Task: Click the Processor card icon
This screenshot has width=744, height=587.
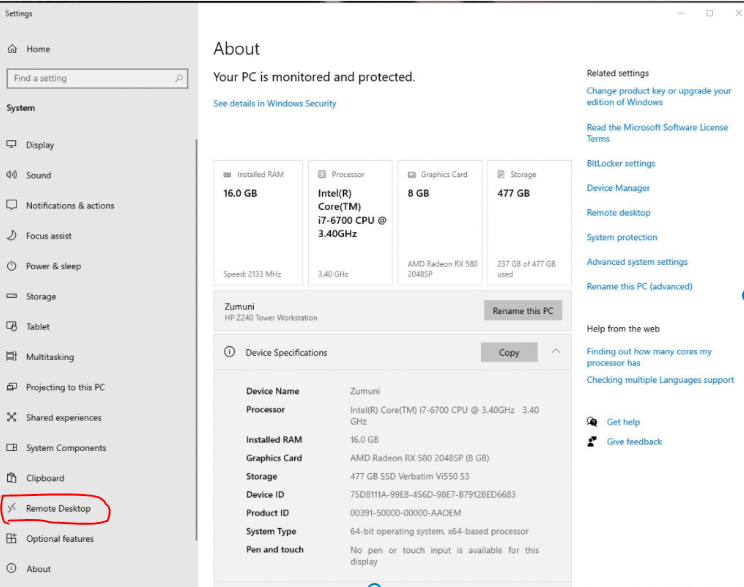Action: pos(322,174)
